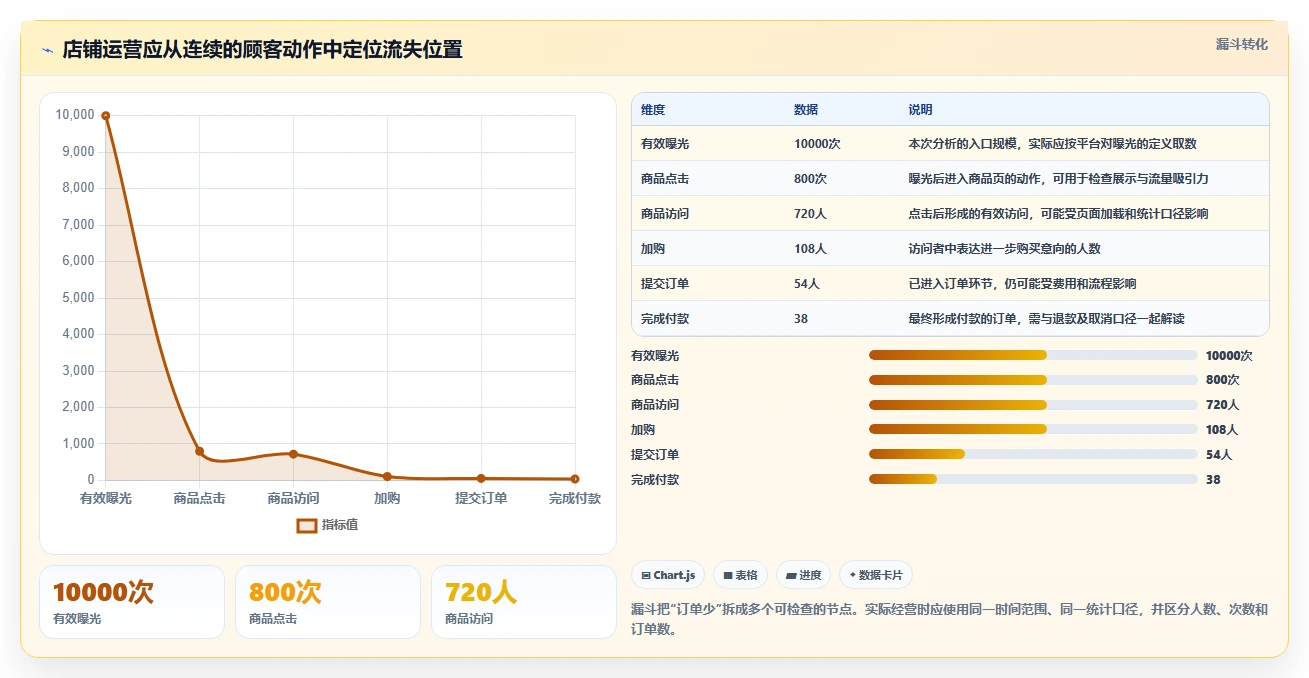Open the 800次 商品点击 stat card
Viewport: 1309px width, 678px height.
(x=328, y=602)
